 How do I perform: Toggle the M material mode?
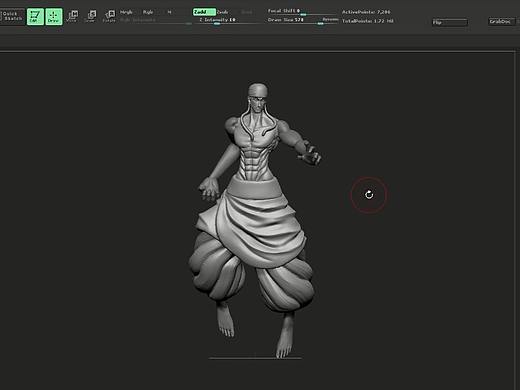pyautogui.click(x=169, y=12)
